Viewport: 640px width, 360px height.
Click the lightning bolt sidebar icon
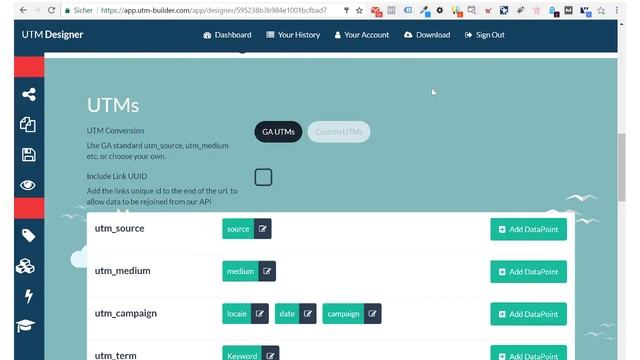click(28, 296)
